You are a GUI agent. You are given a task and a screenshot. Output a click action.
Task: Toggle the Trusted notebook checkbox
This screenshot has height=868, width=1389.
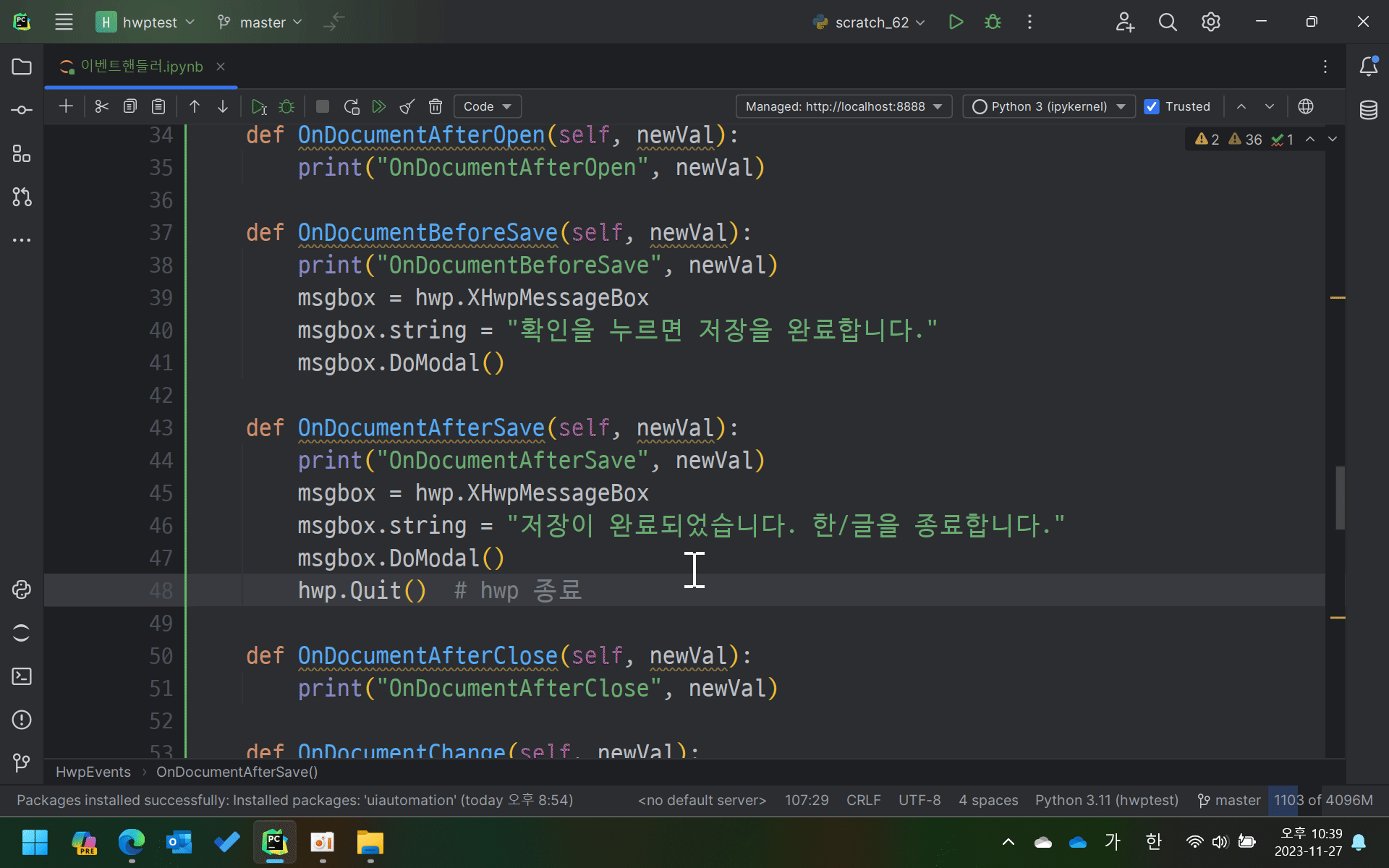click(x=1152, y=106)
